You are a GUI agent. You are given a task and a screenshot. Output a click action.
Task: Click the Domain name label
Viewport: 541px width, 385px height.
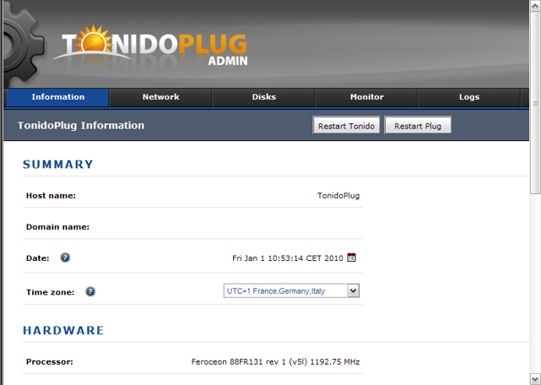point(58,227)
